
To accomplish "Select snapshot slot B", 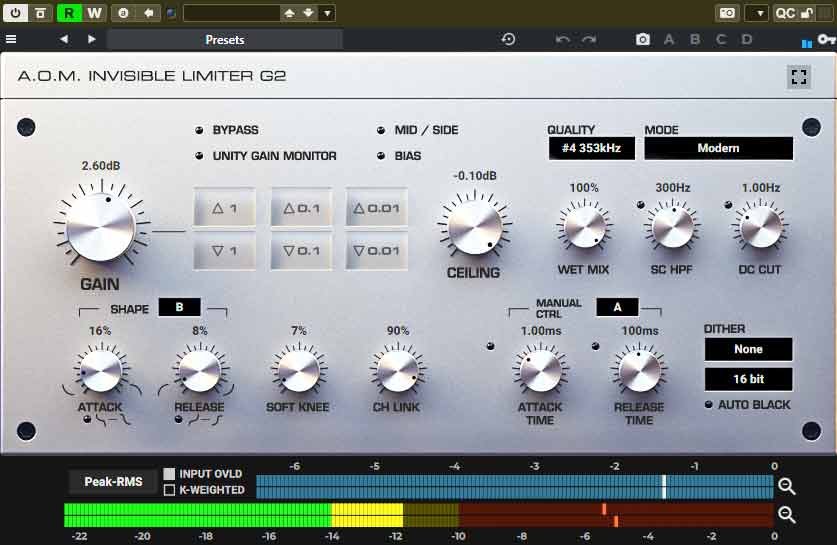I will click(x=694, y=40).
